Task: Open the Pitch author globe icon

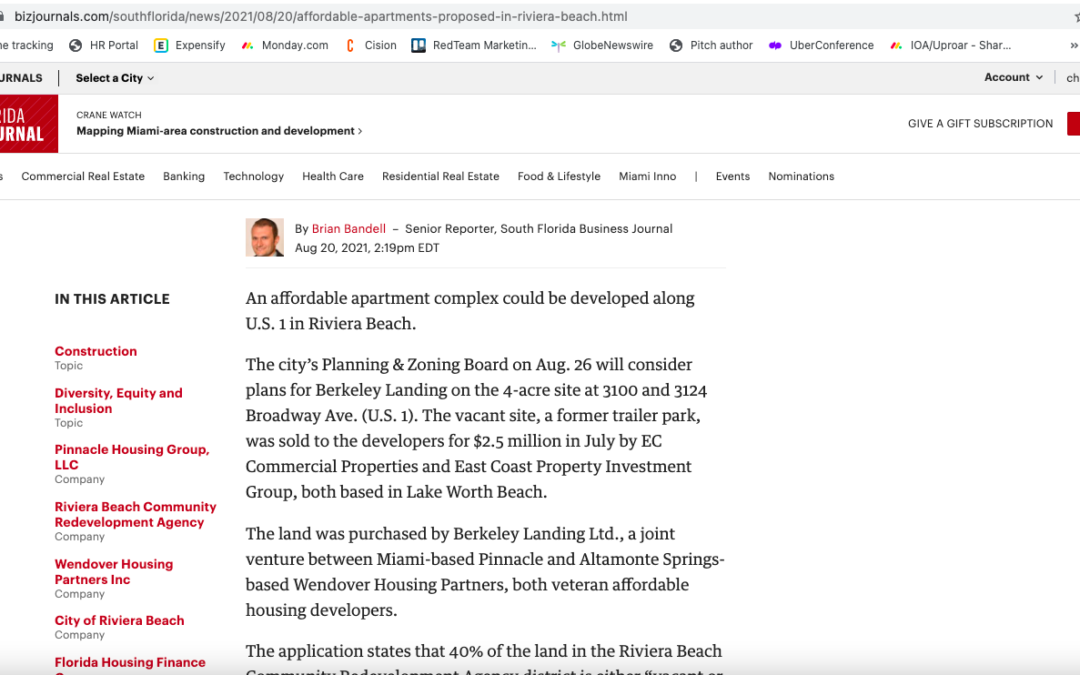Action: 676,45
